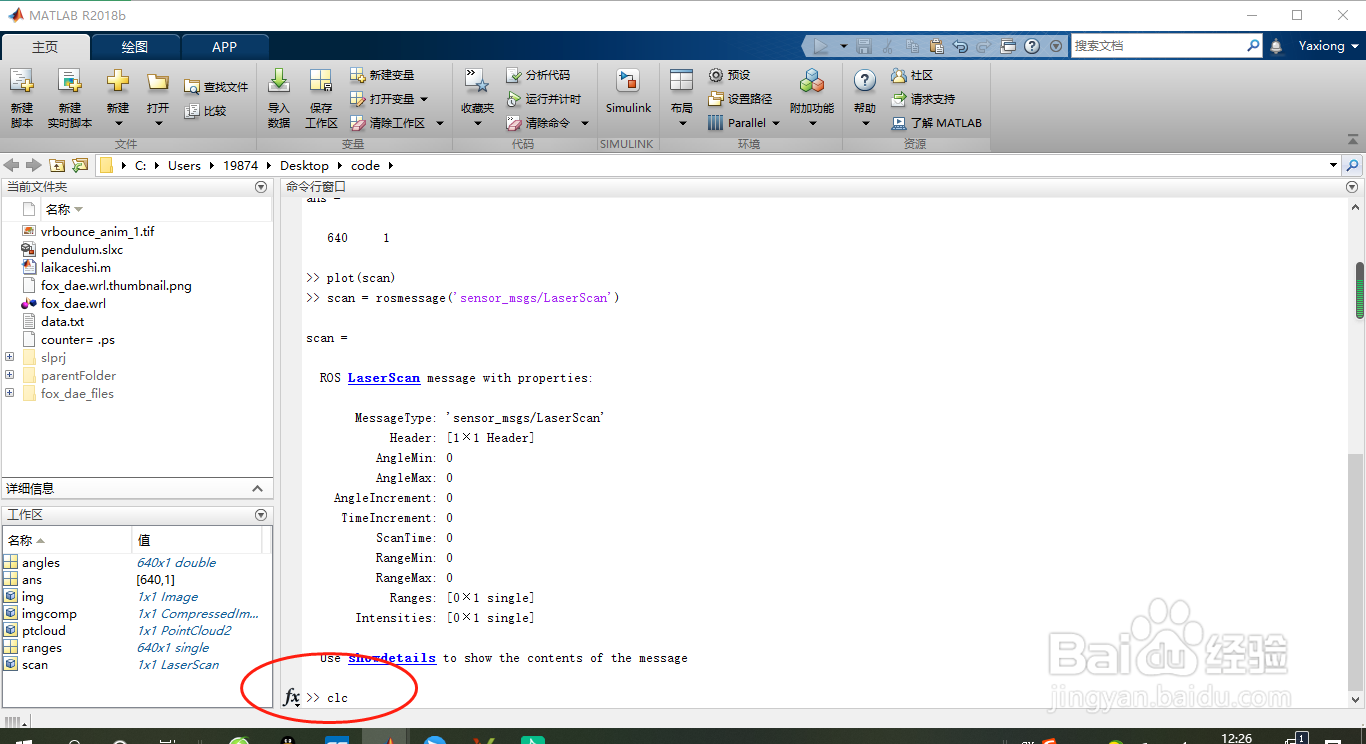Open Preferences (预设)

[729, 75]
